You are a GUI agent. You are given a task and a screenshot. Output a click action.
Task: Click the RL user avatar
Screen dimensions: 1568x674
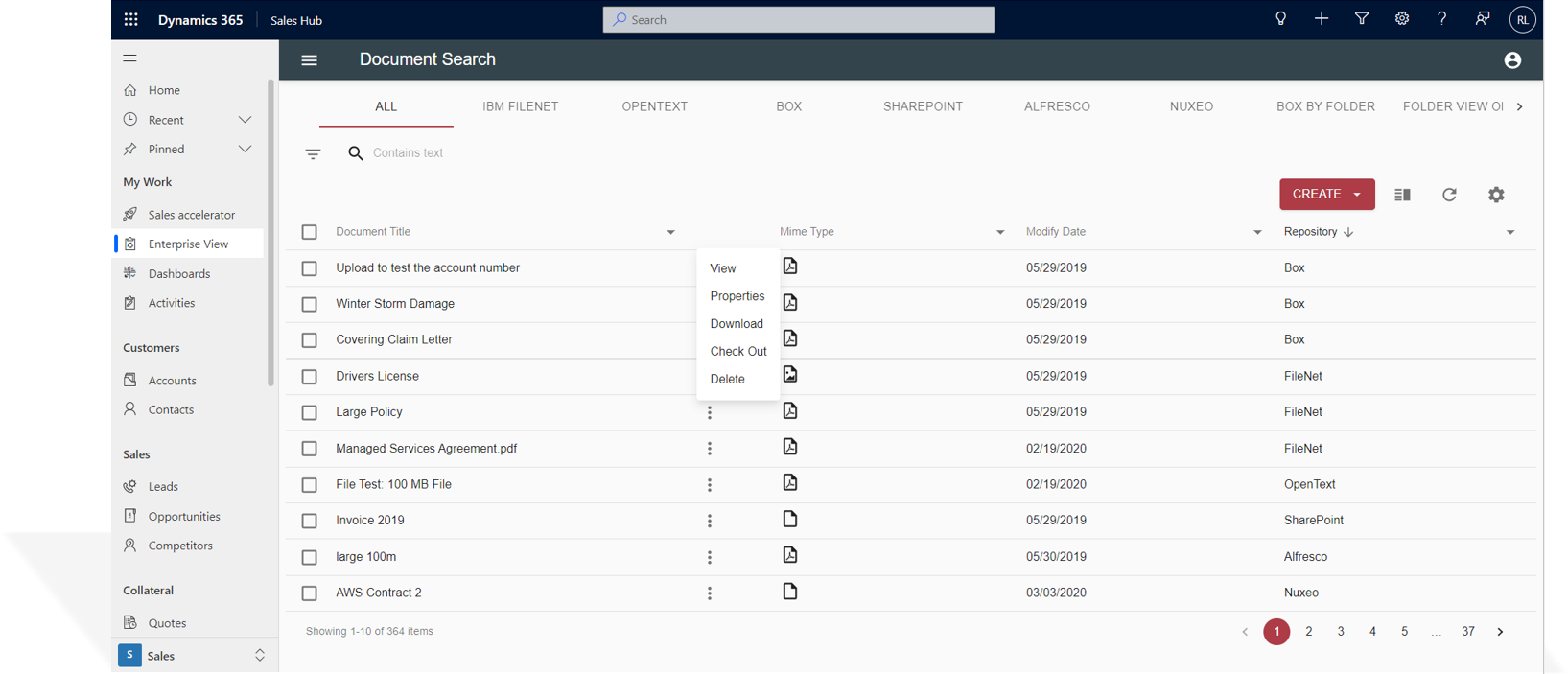click(x=1522, y=19)
